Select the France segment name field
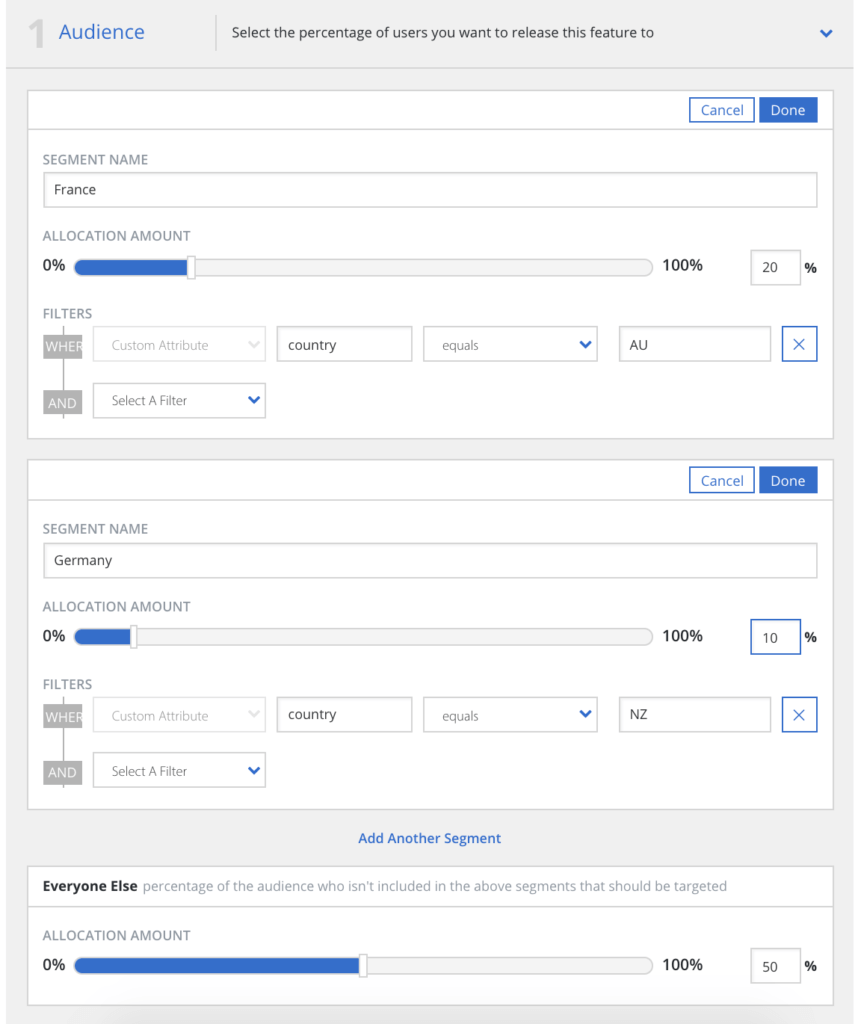Image resolution: width=858 pixels, height=1024 pixels. (x=430, y=190)
